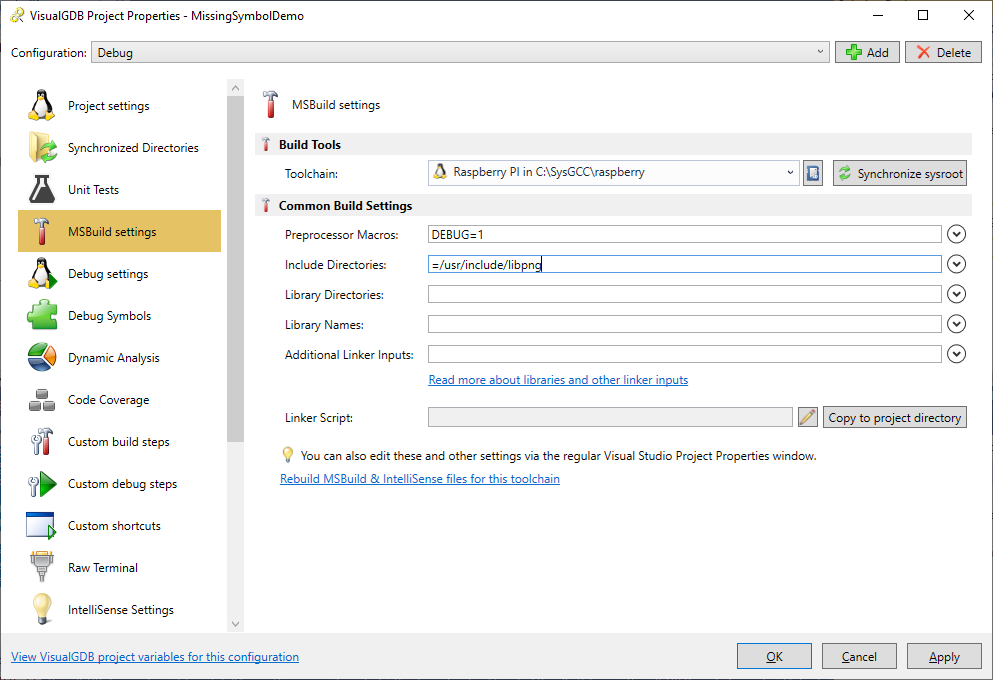
Task: Open IntelliSense Settings page
Action: (x=119, y=609)
